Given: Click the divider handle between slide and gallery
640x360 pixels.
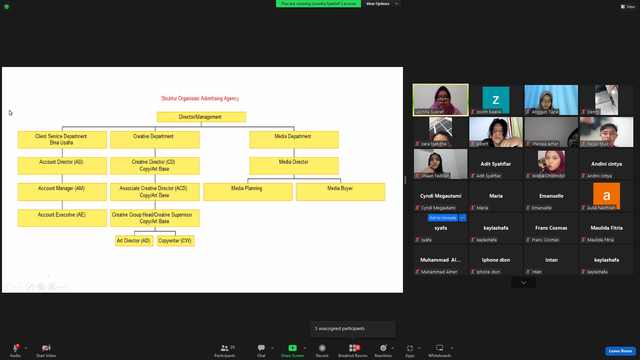Looking at the screenshot, I should (x=405, y=180).
